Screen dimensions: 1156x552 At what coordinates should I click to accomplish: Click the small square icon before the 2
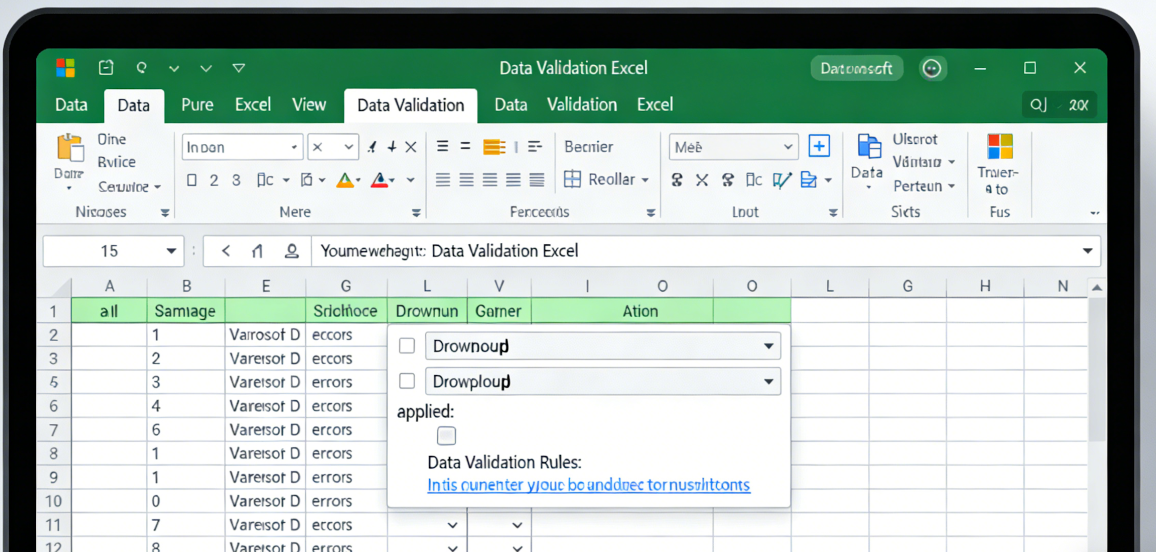coord(192,180)
